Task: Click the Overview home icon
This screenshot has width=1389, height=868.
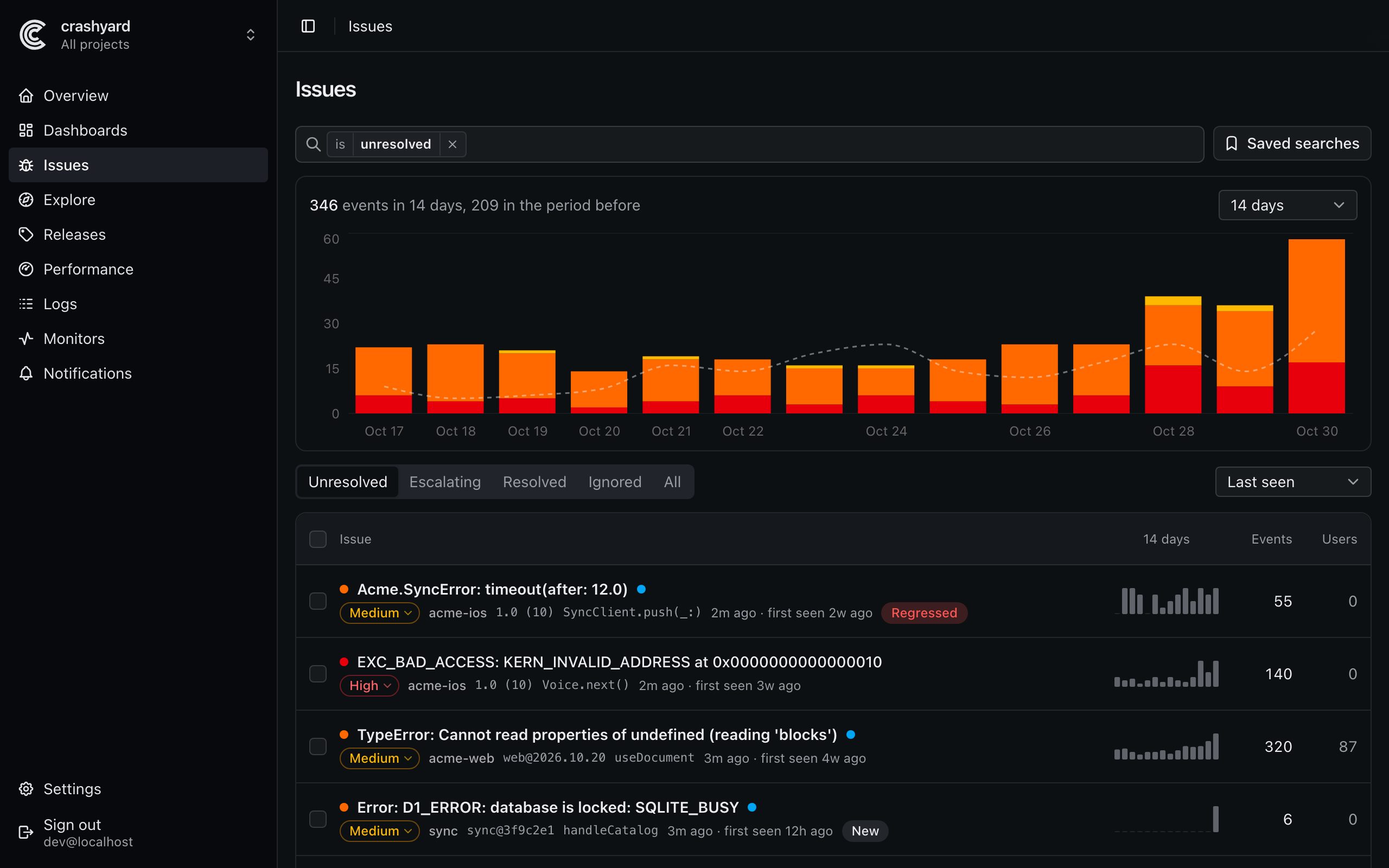Action: tap(26, 95)
